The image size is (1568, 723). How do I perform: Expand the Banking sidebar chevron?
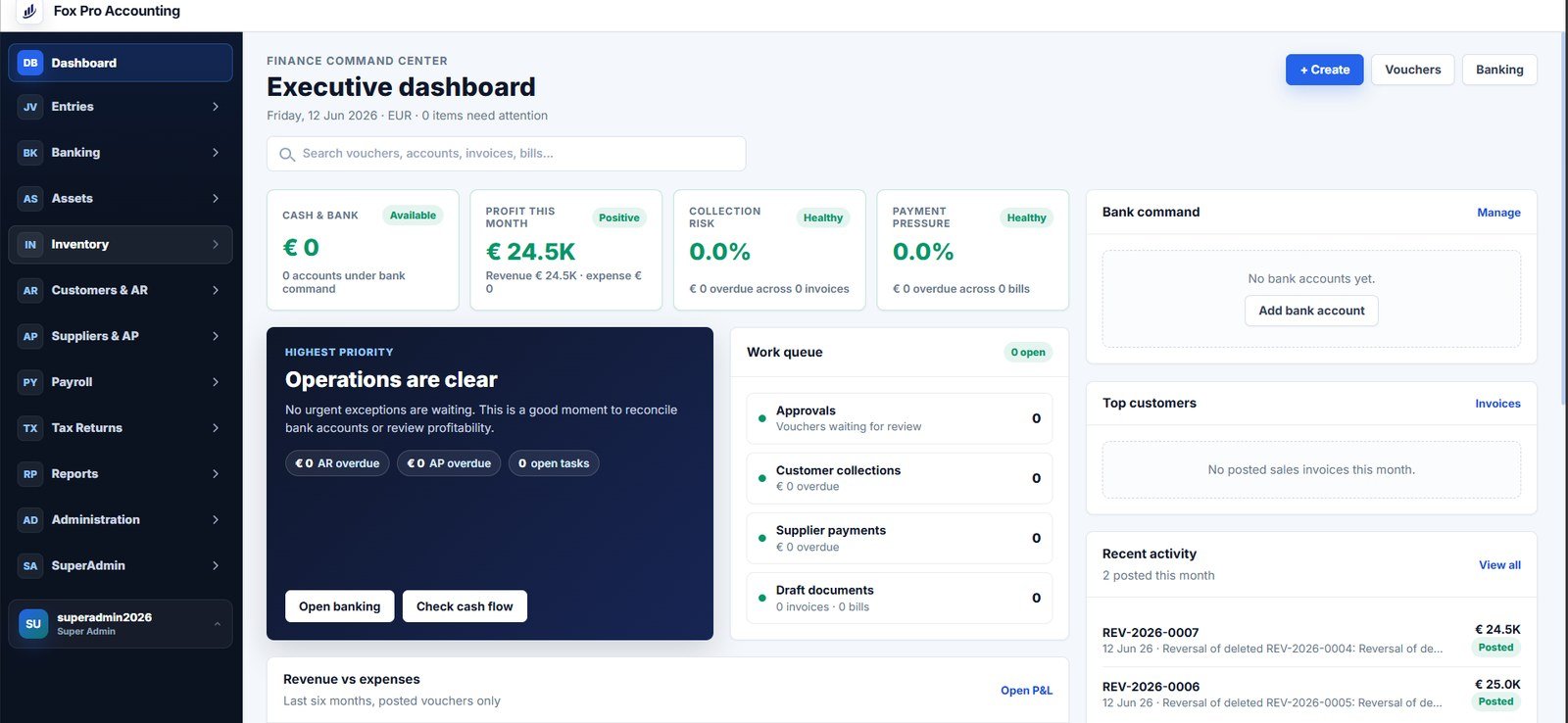(216, 153)
